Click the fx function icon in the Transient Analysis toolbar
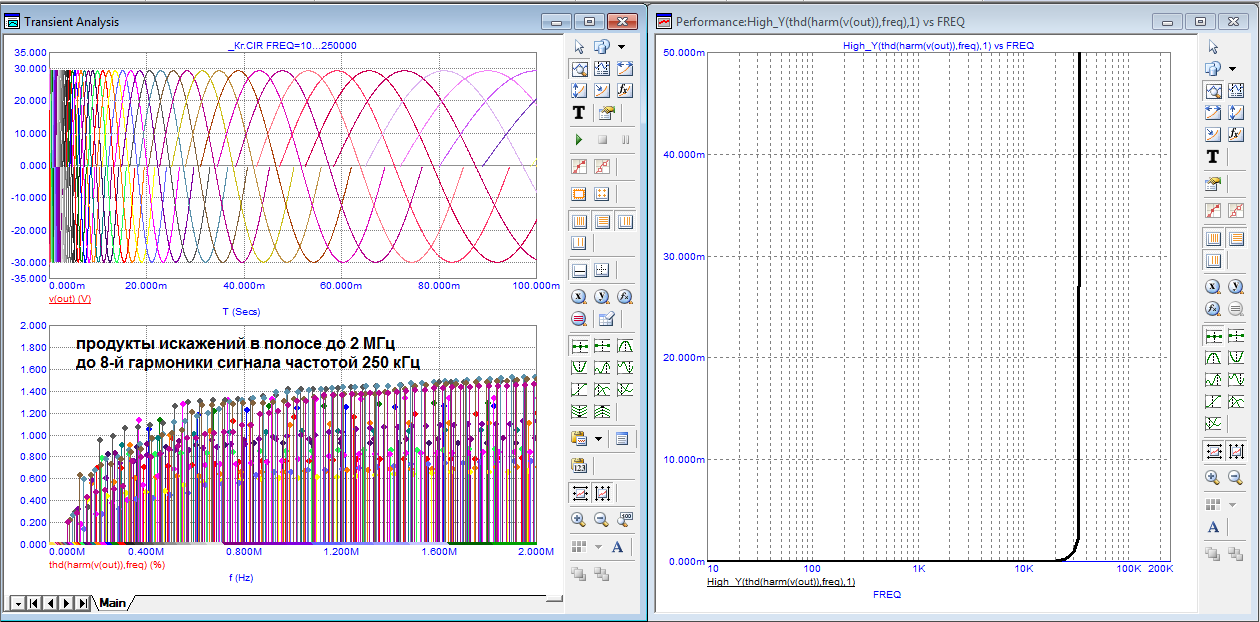 point(625,90)
